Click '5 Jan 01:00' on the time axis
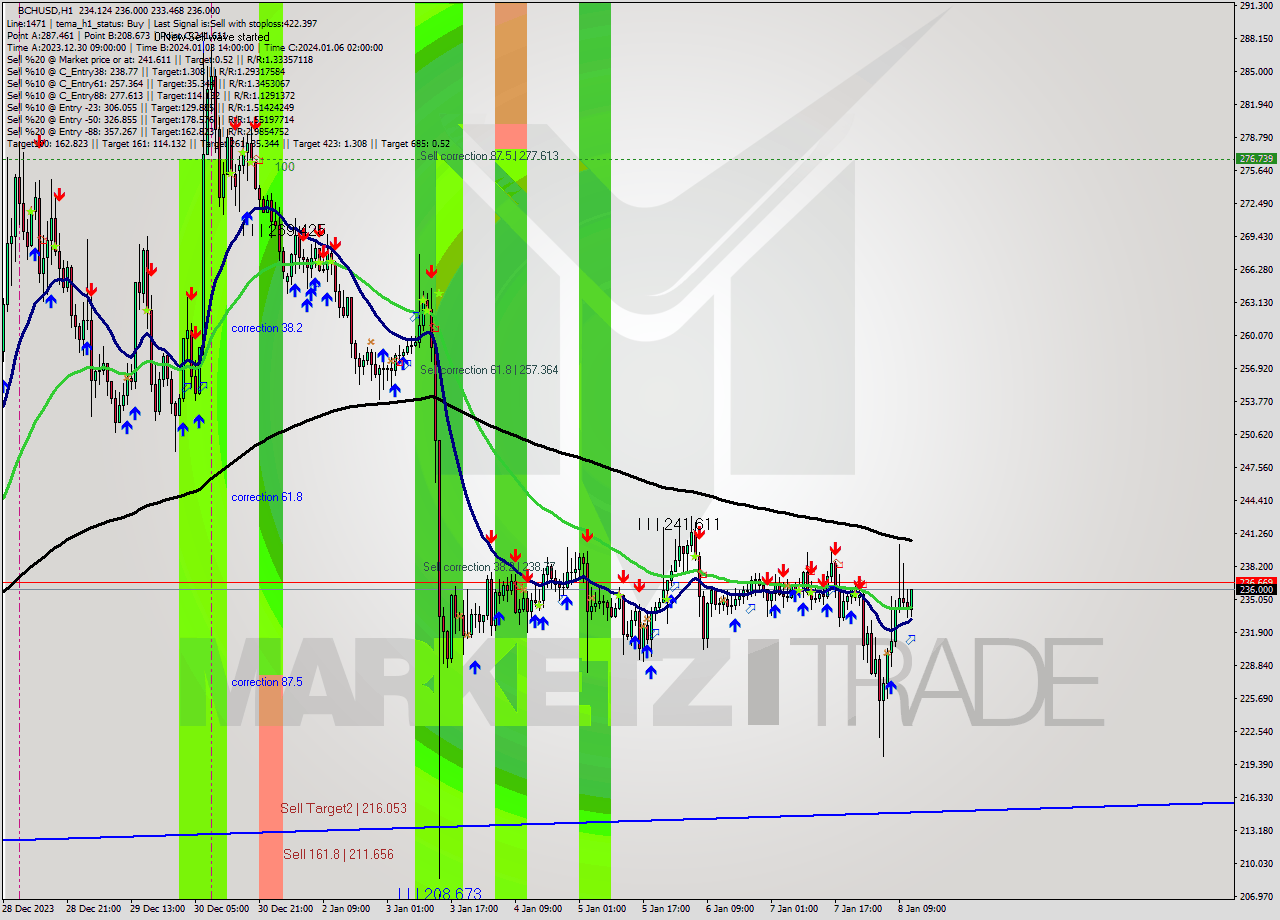 pos(602,909)
